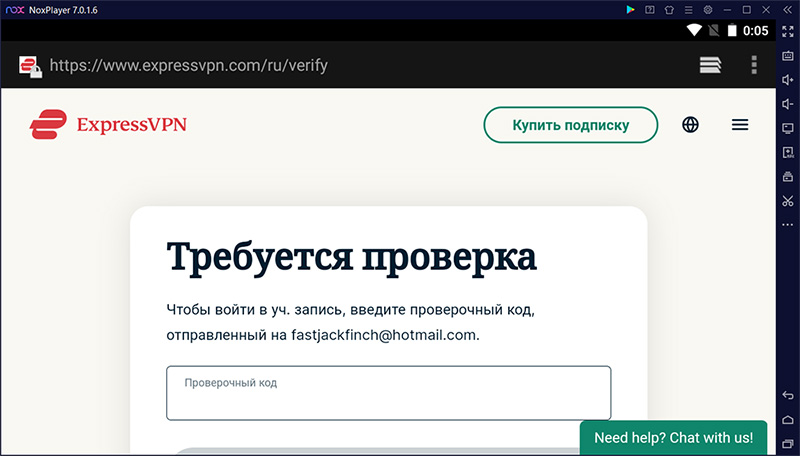Click the 0:05 clock
Image resolution: width=800 pixels, height=456 pixels.
756,31
